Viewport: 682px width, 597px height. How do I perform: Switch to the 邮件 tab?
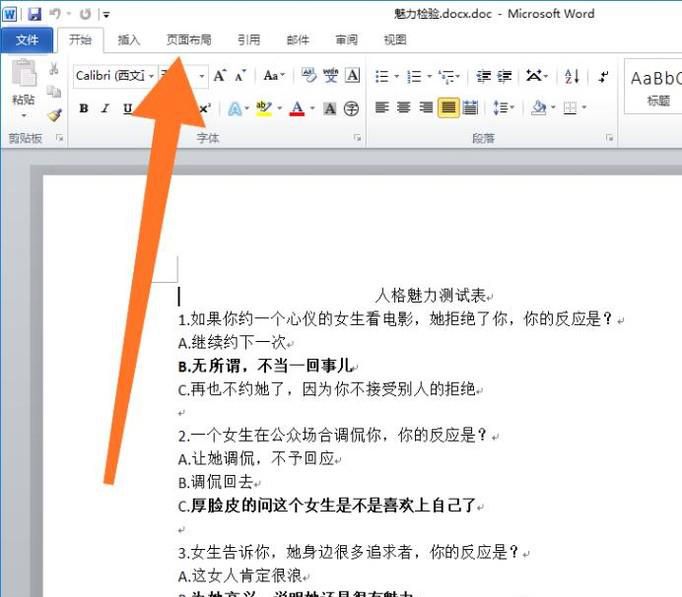tap(298, 40)
